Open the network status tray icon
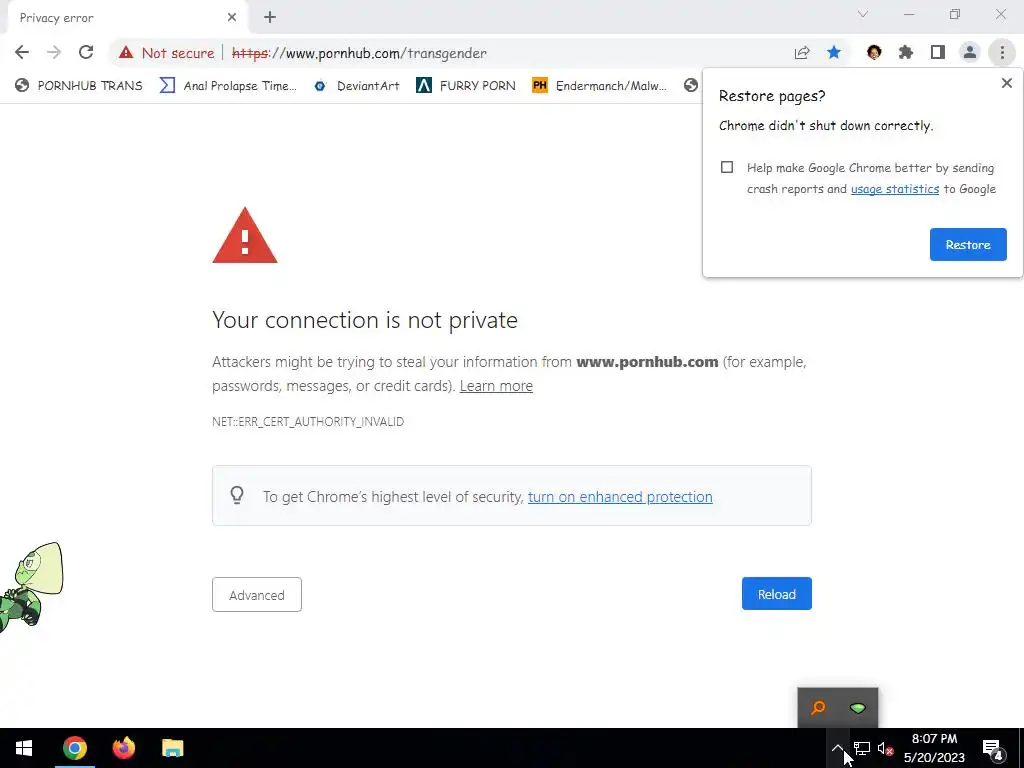Image resolution: width=1024 pixels, height=768 pixels. point(861,748)
